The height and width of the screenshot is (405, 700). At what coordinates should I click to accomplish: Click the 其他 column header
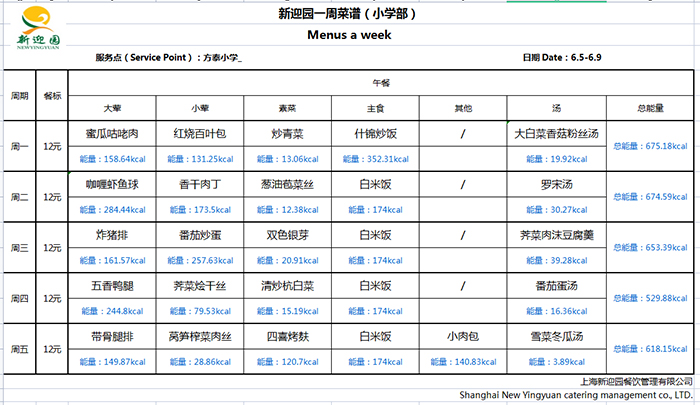pyautogui.click(x=463, y=108)
